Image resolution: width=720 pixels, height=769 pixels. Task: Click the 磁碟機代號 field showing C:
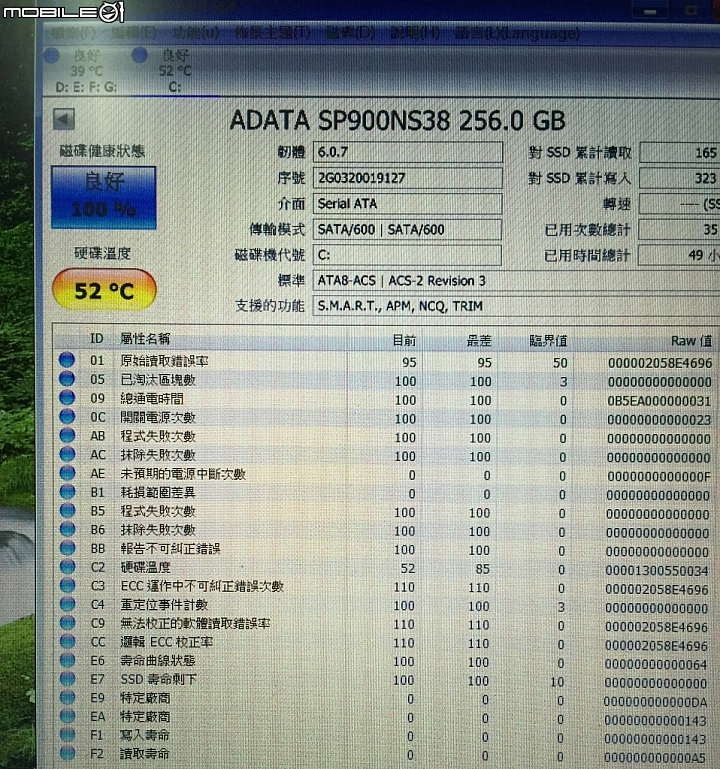(x=408, y=255)
